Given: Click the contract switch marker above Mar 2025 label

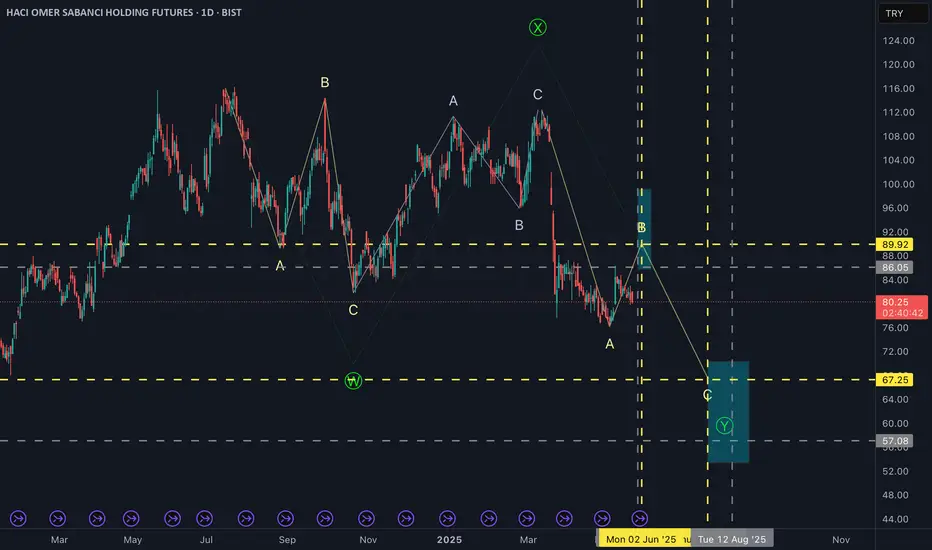Looking at the screenshot, I should (527, 518).
